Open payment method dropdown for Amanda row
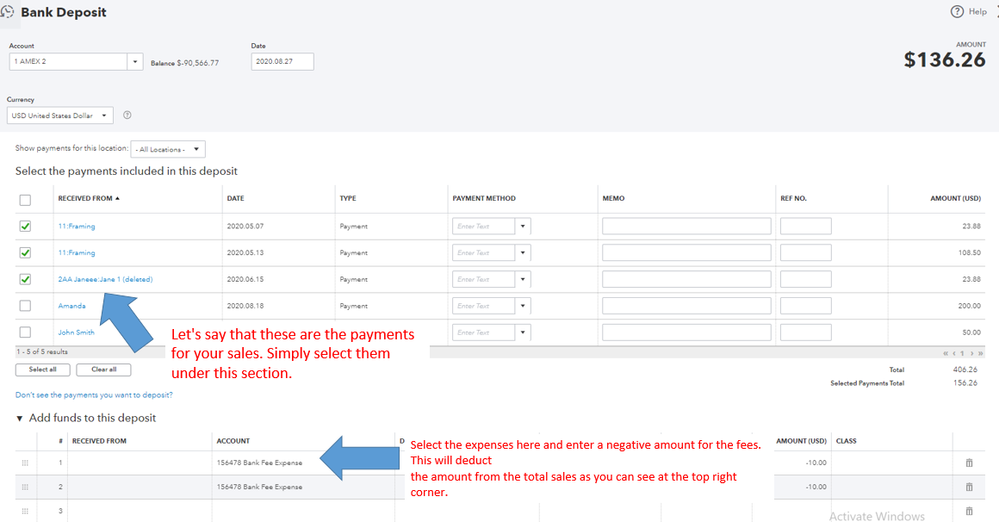999x522 pixels. [522, 306]
